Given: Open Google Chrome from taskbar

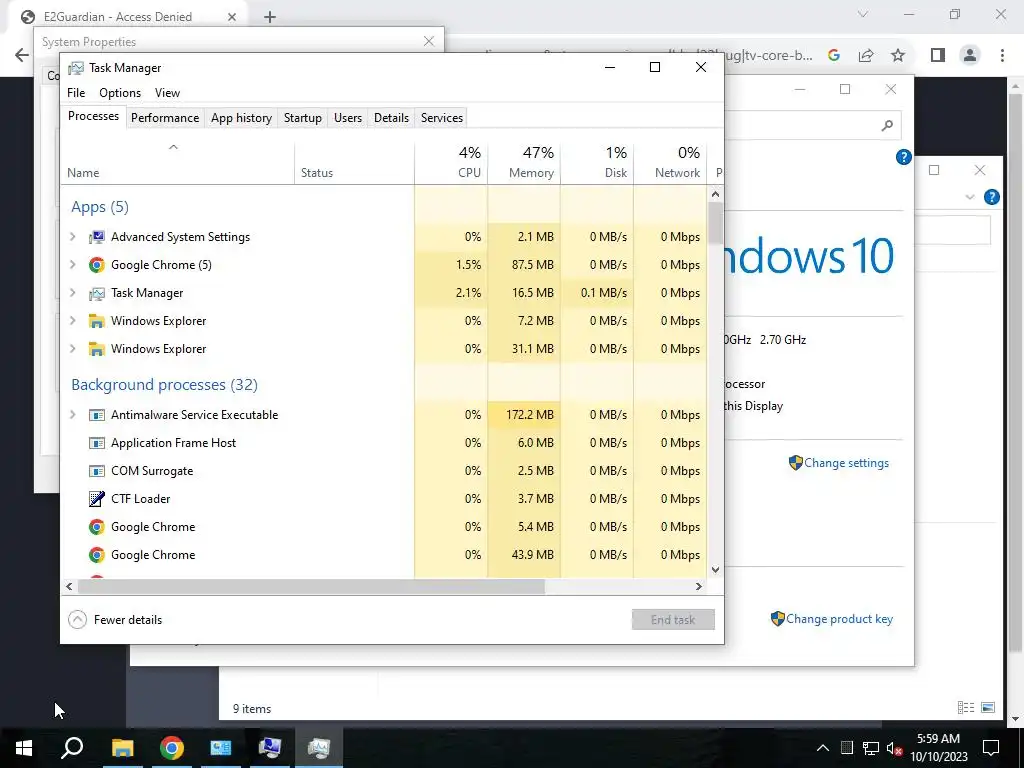Looking at the screenshot, I should [x=172, y=748].
